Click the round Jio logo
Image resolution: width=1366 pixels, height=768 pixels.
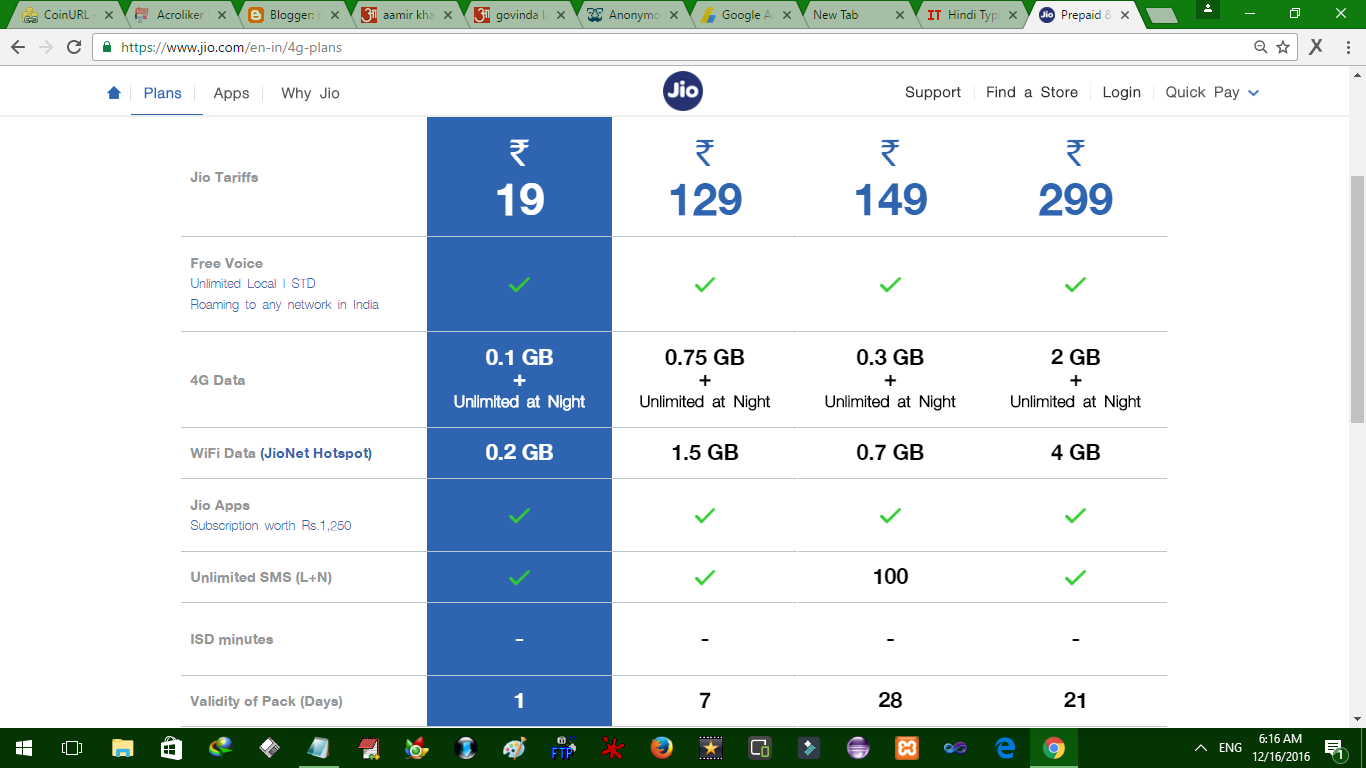click(x=683, y=91)
